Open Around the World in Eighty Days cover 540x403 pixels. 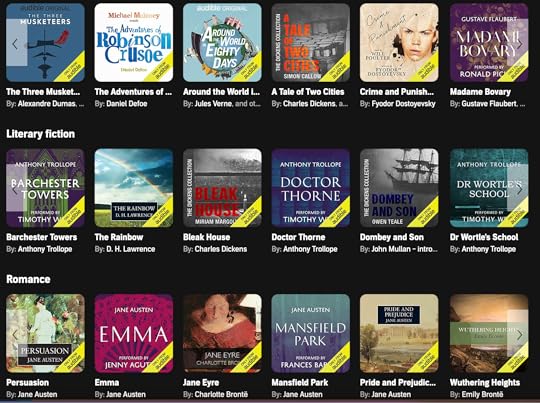coord(222,43)
